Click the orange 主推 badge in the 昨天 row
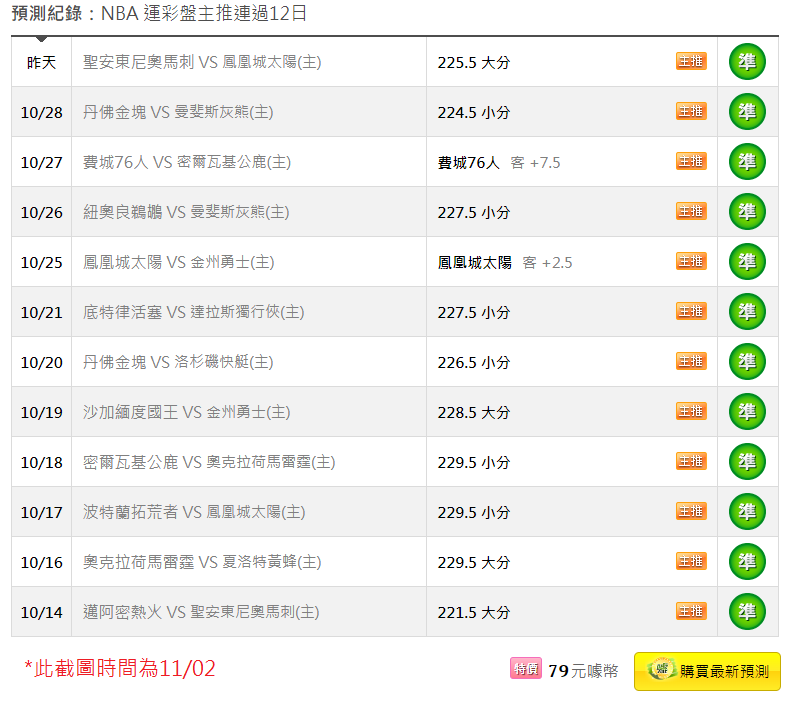 pos(691,61)
